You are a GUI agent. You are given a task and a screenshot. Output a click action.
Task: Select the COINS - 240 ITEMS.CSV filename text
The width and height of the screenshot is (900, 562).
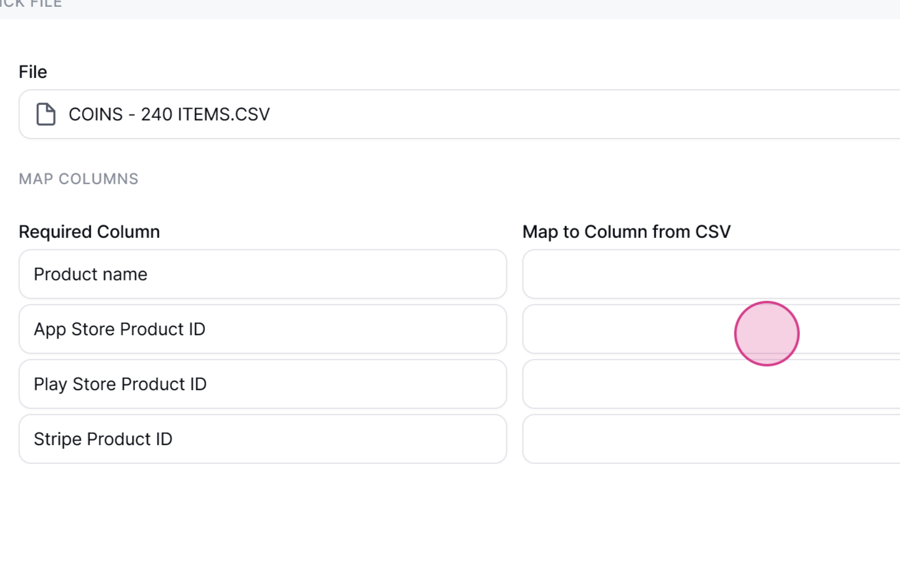[169, 114]
